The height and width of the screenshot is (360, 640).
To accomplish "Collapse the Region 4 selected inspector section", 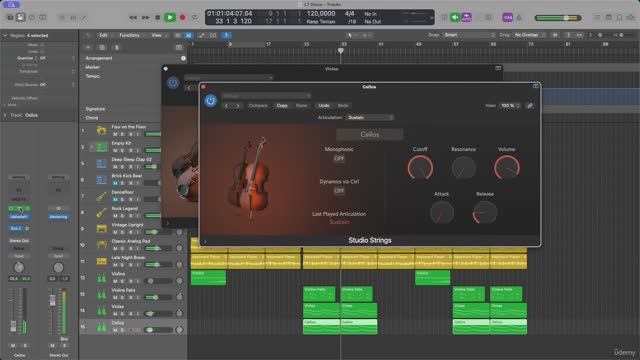I will (x=5, y=36).
